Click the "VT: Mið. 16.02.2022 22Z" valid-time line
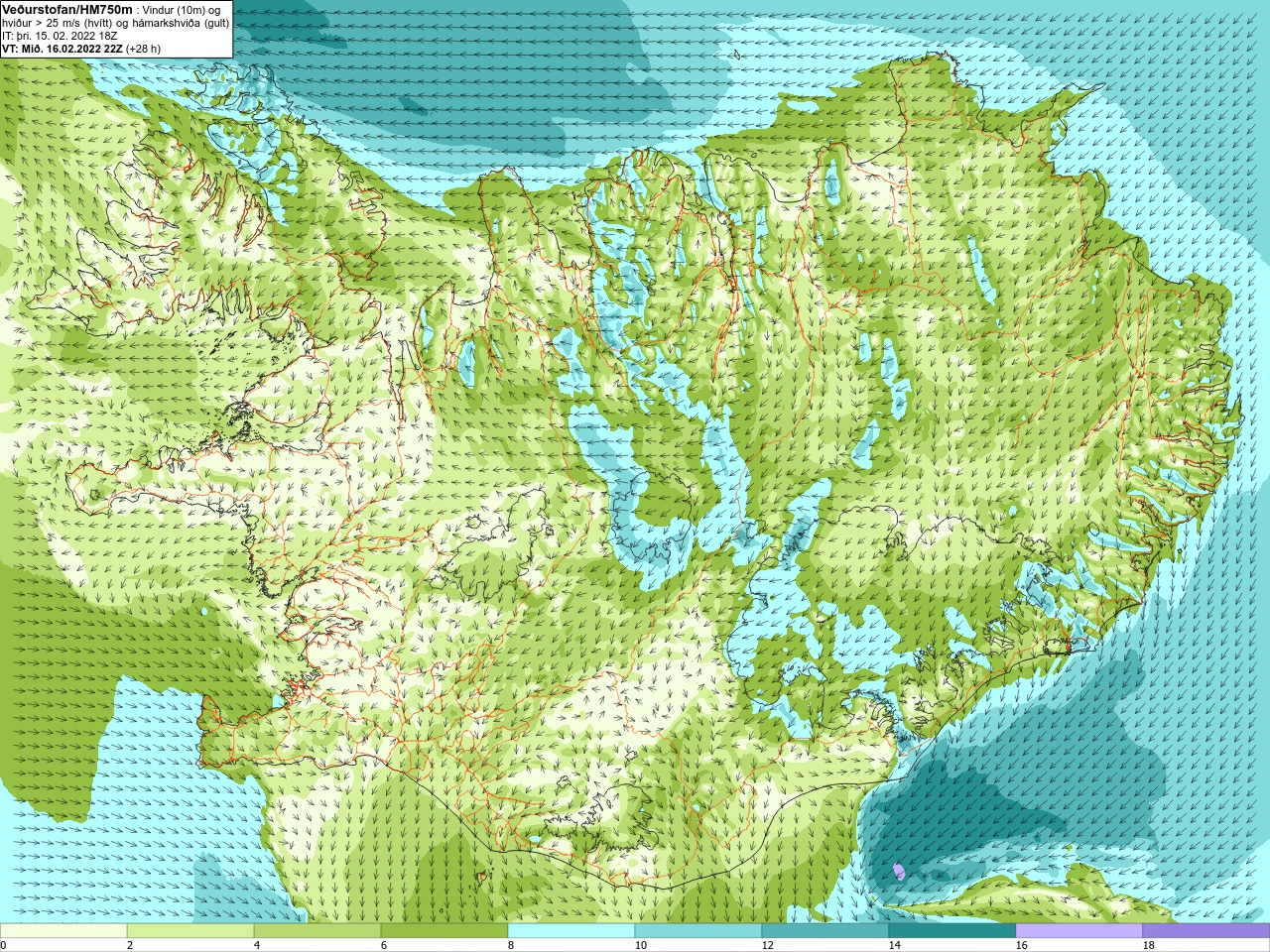This screenshot has width=1270, height=952. tap(63, 49)
